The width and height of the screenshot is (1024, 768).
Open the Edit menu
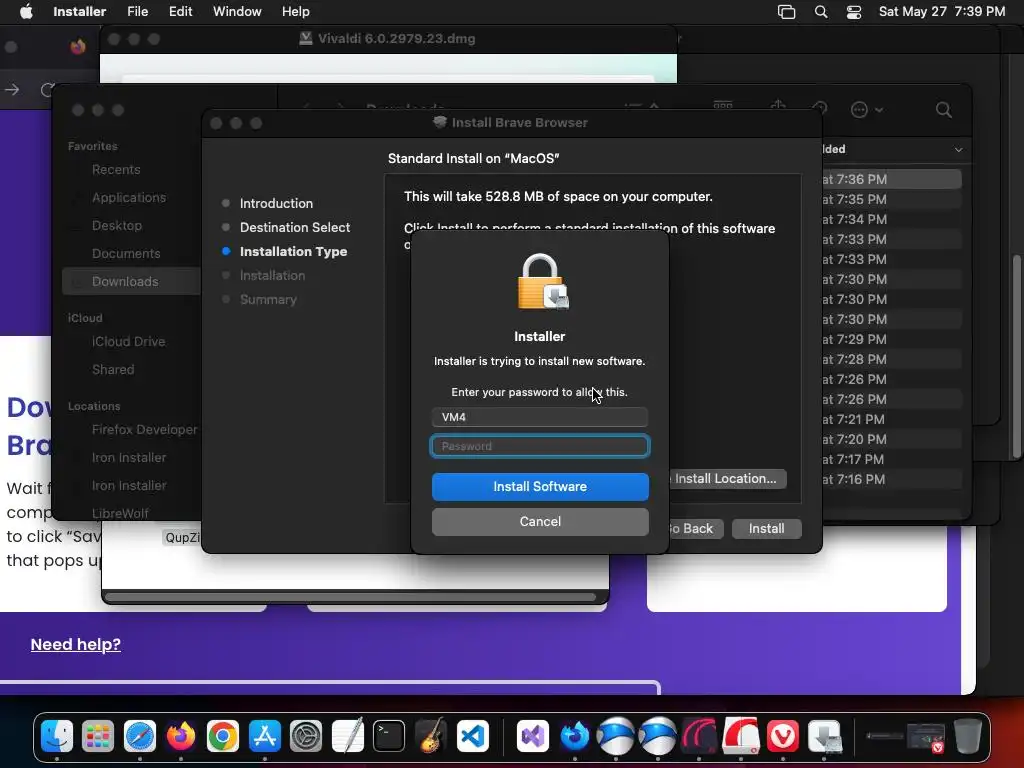(x=180, y=11)
